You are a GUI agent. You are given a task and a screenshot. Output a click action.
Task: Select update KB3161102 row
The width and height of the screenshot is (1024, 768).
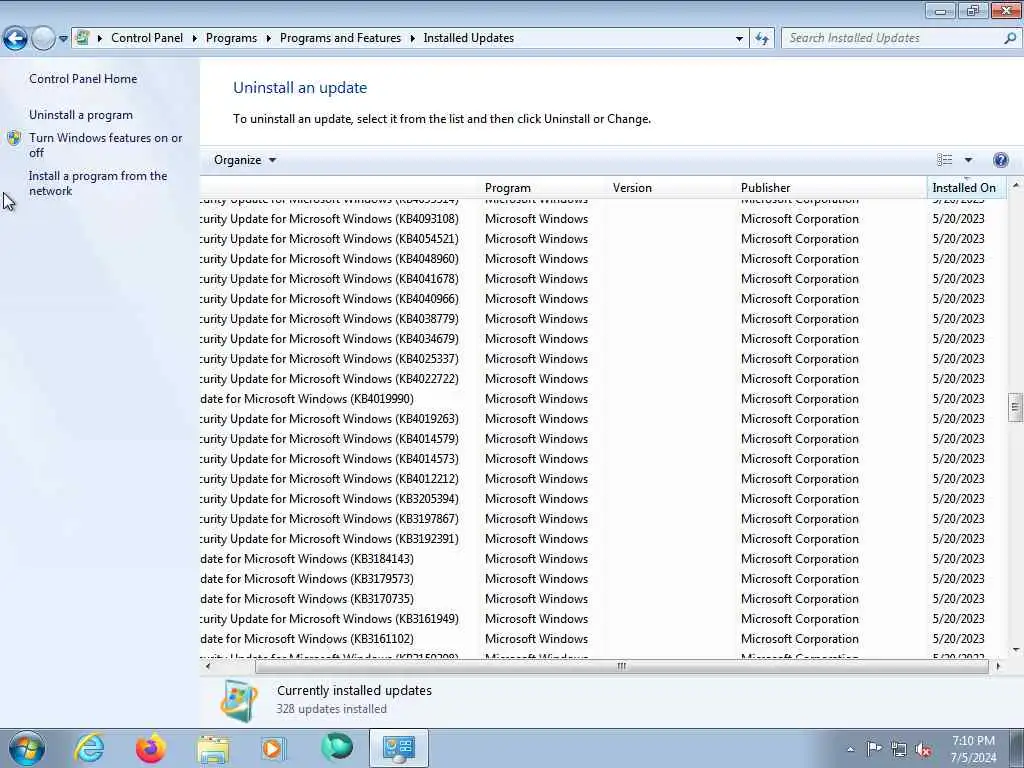(x=604, y=639)
